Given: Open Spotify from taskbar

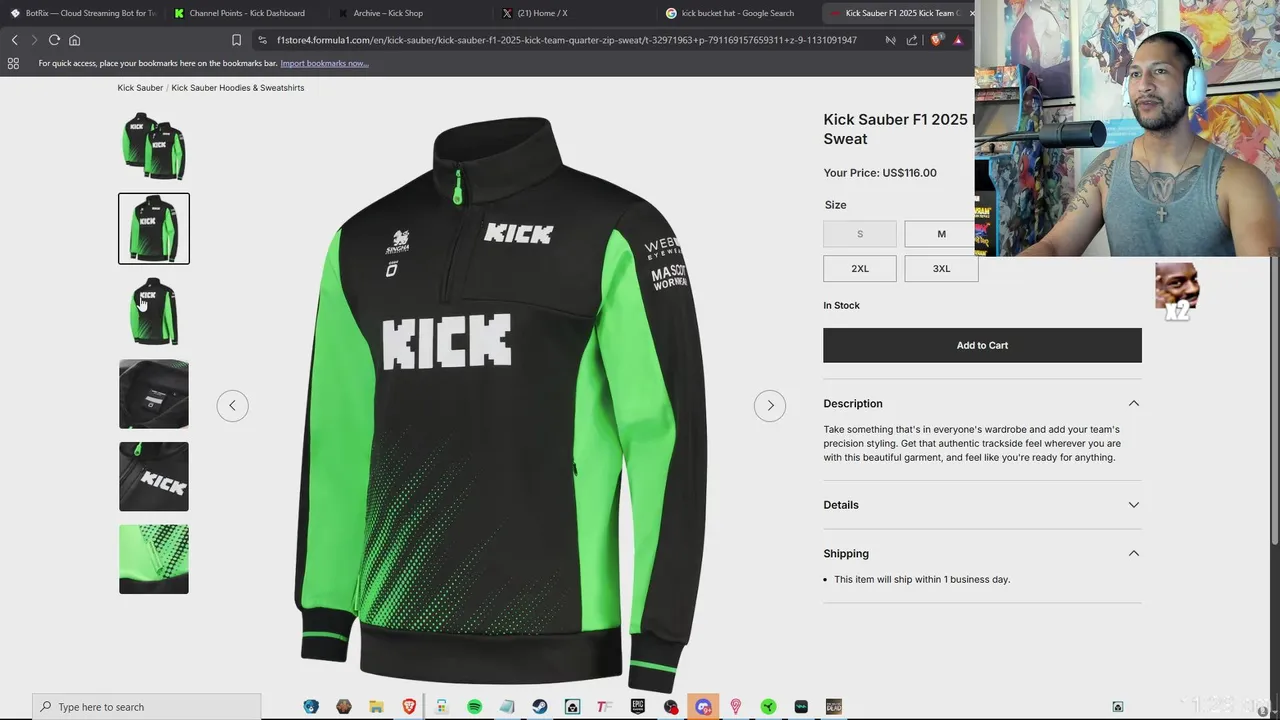Looking at the screenshot, I should click(x=475, y=707).
